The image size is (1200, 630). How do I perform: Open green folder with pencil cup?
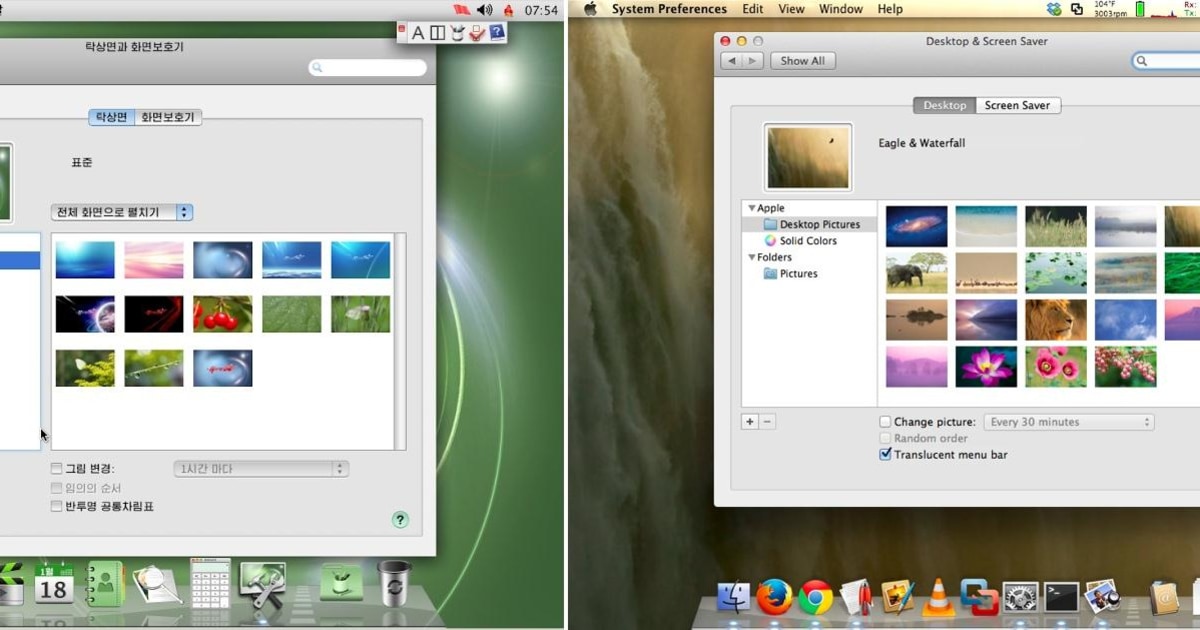point(341,581)
